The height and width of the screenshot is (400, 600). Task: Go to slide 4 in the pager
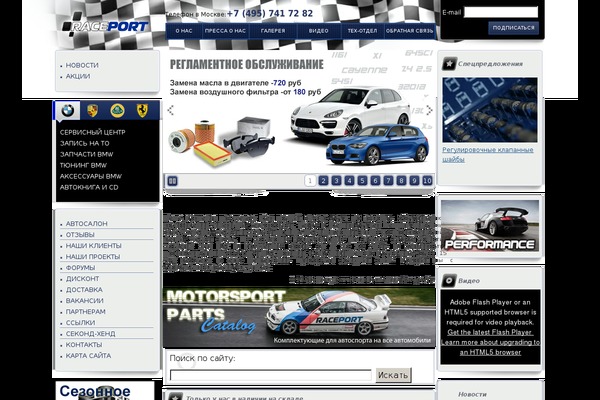click(x=349, y=180)
